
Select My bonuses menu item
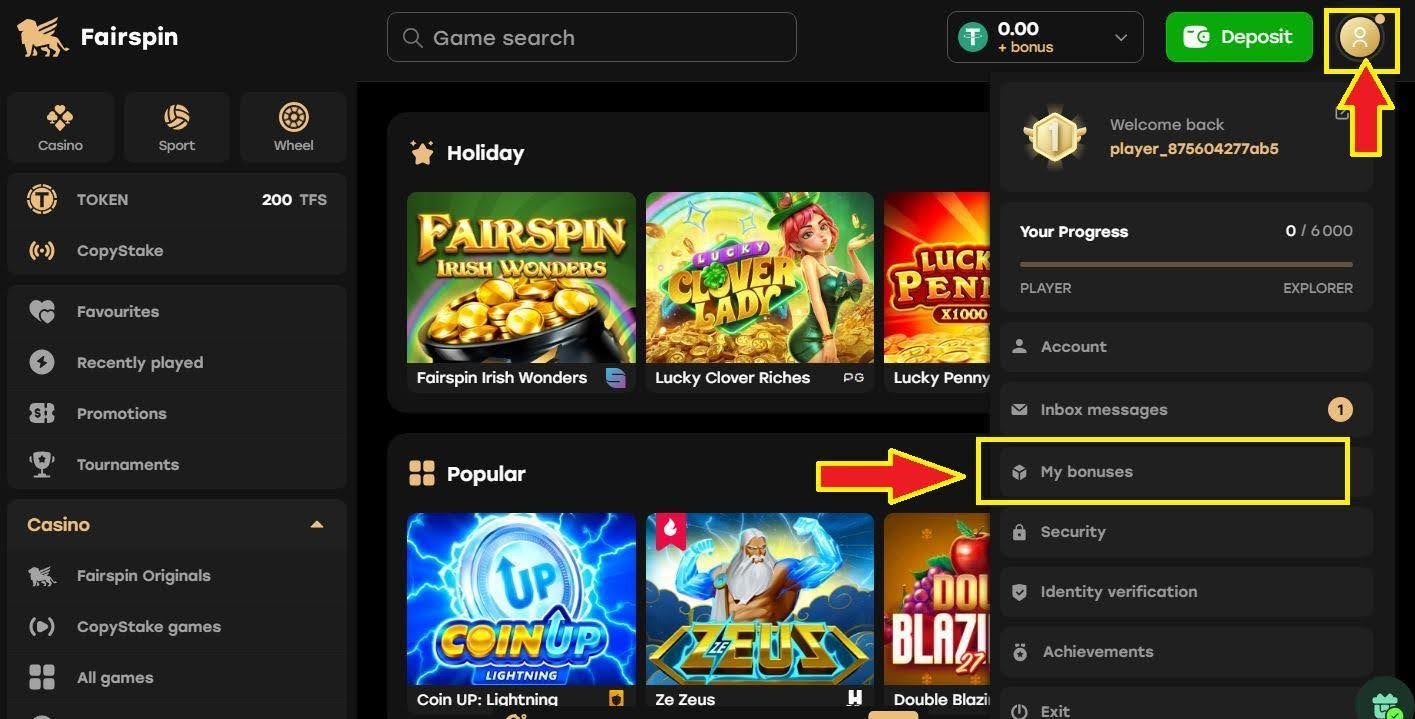pyautogui.click(x=1086, y=472)
